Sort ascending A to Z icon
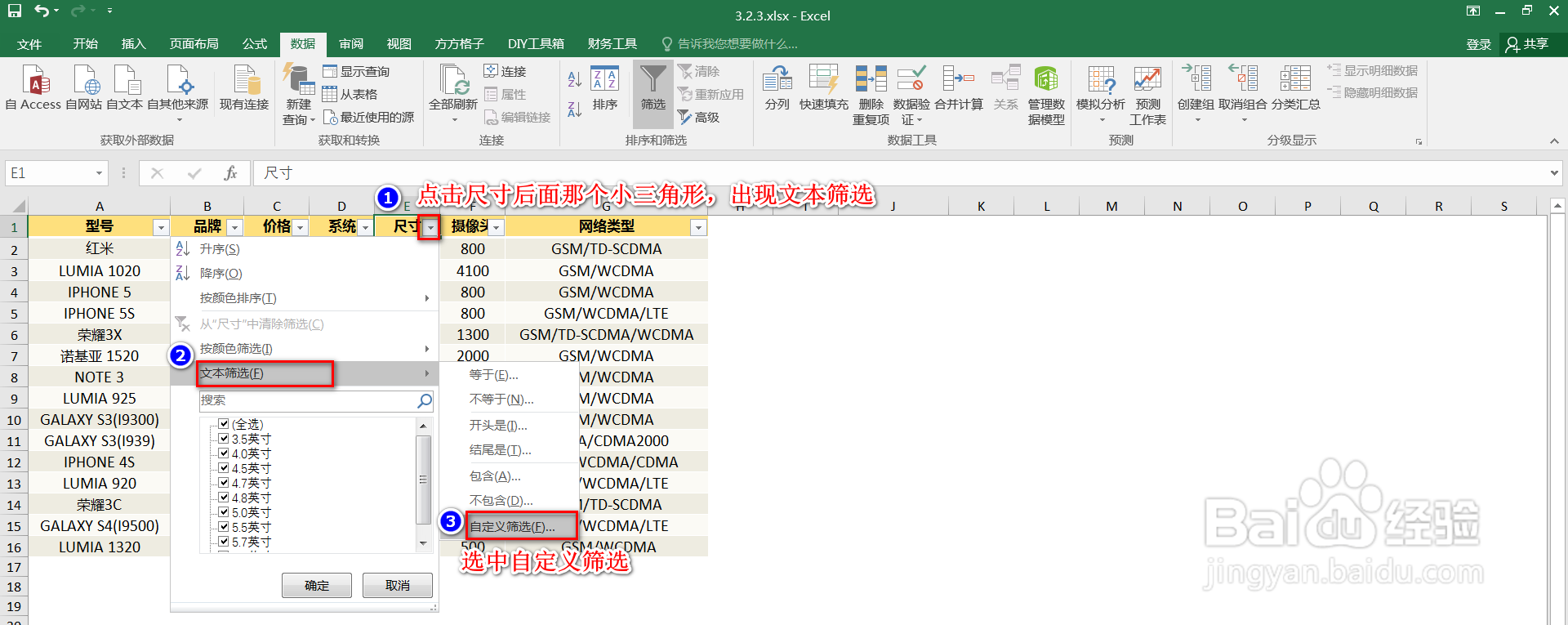 (575, 79)
